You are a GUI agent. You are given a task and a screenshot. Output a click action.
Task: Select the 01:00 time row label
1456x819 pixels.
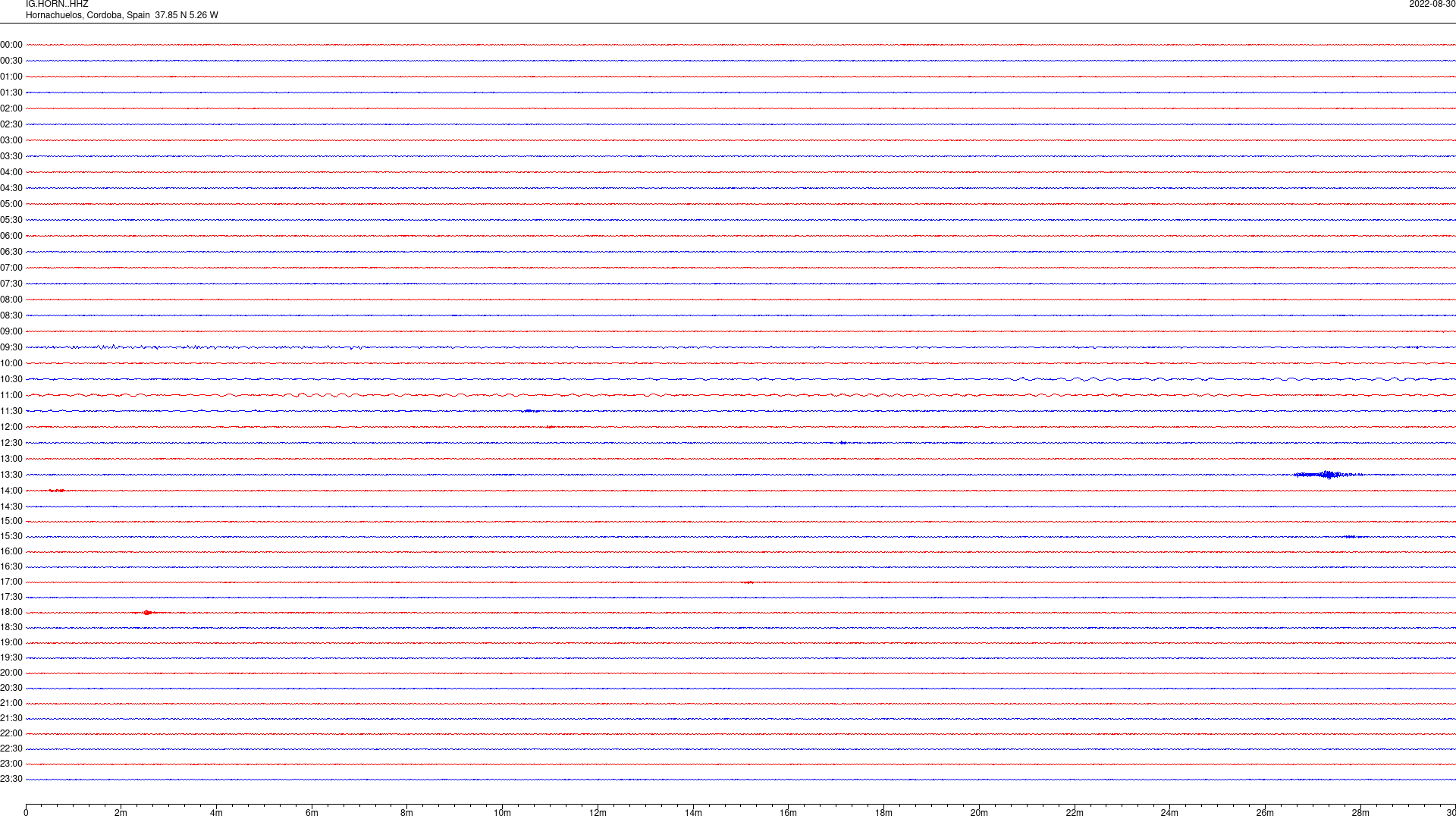[x=11, y=77]
